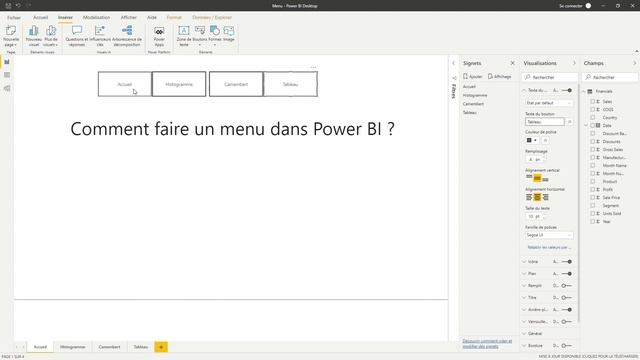640x360 pixels.
Task: Expand the Filtres pane chevron
Action: coord(453,63)
